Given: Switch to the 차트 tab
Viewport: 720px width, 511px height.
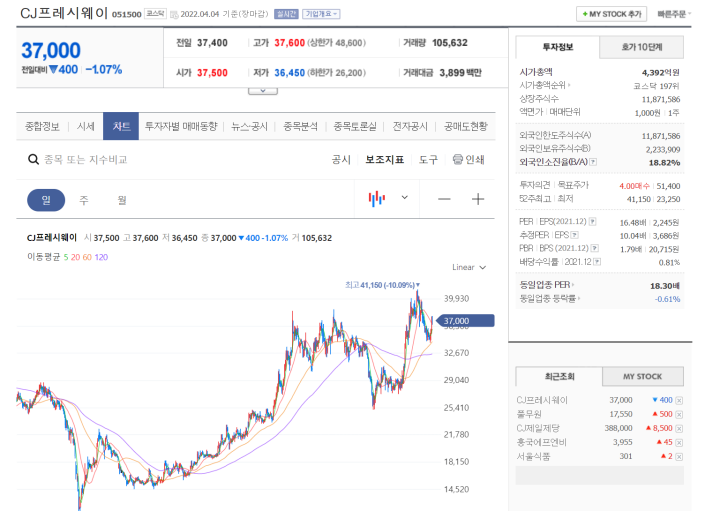Looking at the screenshot, I should pos(121,126).
